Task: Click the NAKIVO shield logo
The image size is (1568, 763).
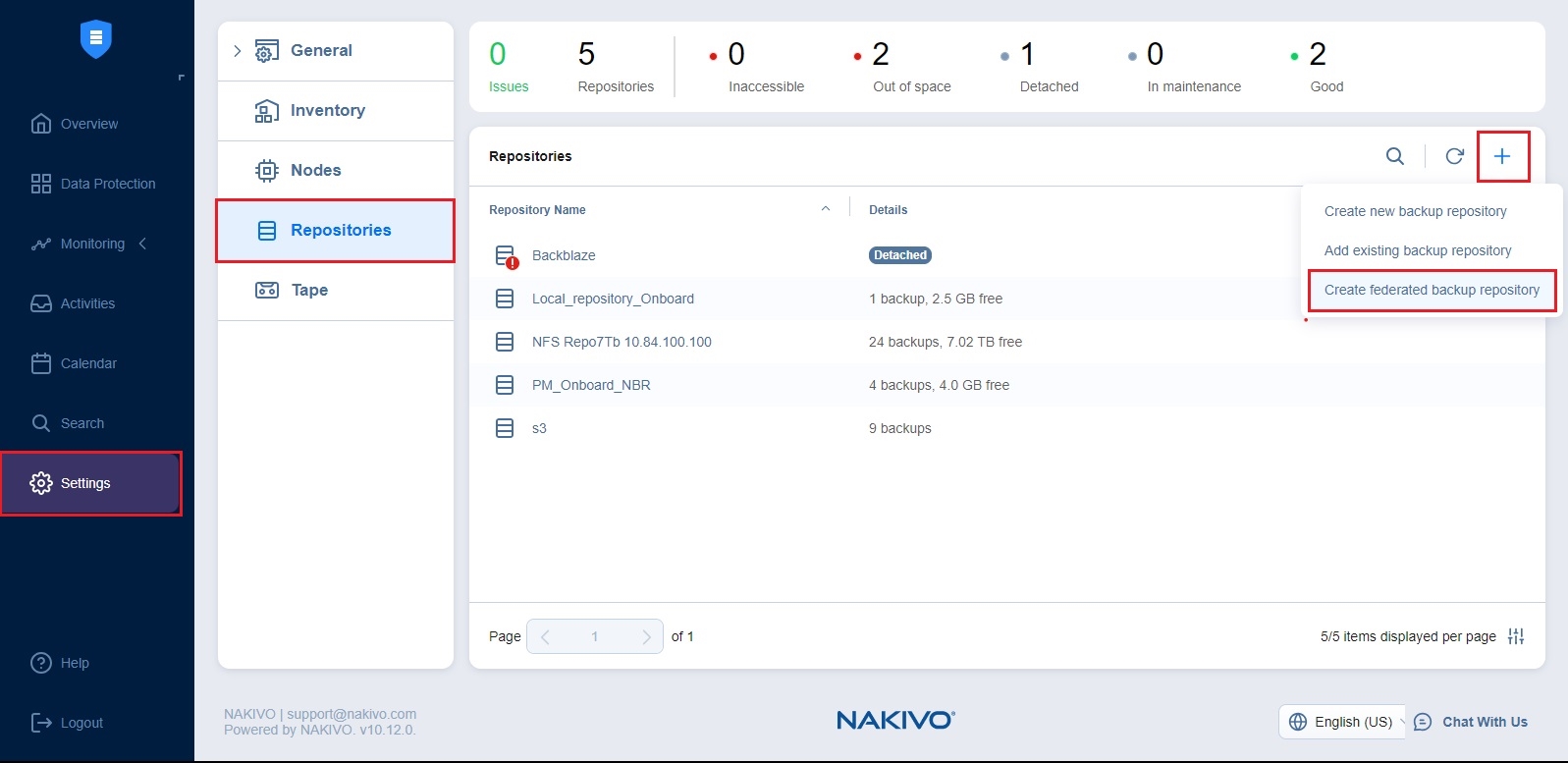Action: pos(96,39)
